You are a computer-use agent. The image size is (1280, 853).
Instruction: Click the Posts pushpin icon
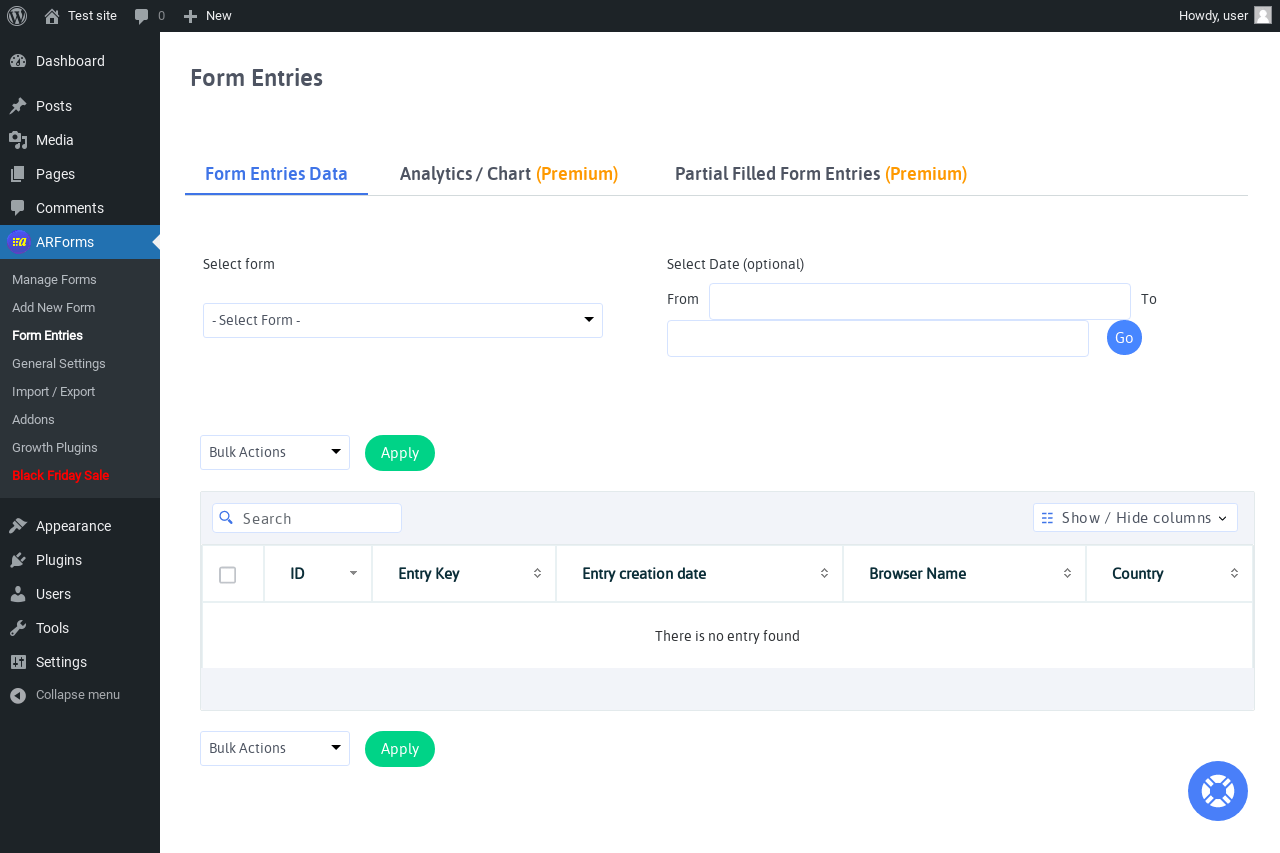pyautogui.click(x=18, y=106)
